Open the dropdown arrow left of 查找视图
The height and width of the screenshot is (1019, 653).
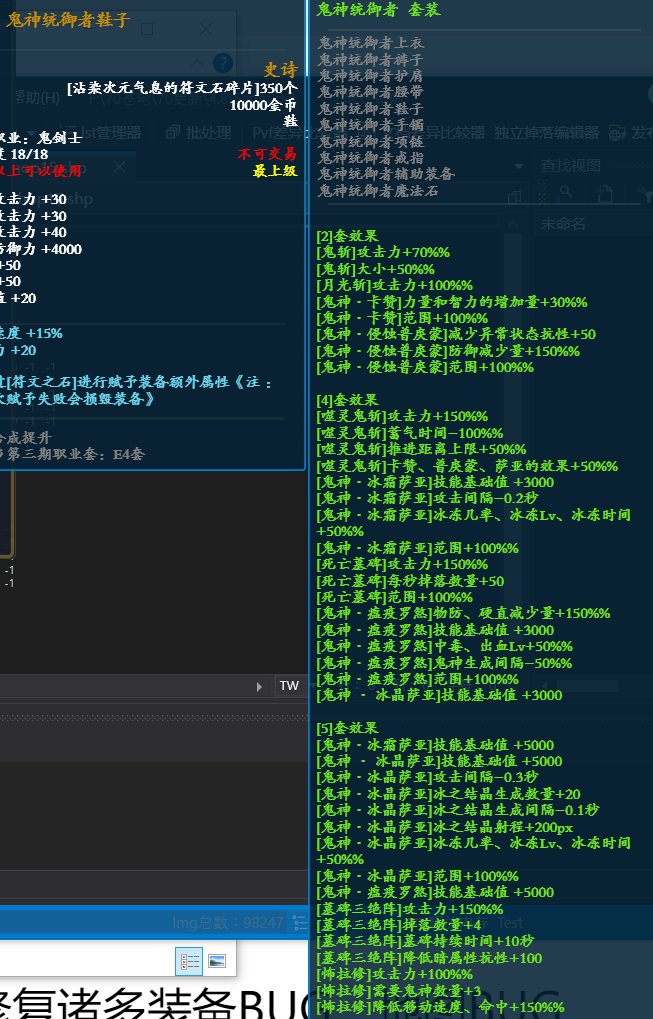point(519,166)
